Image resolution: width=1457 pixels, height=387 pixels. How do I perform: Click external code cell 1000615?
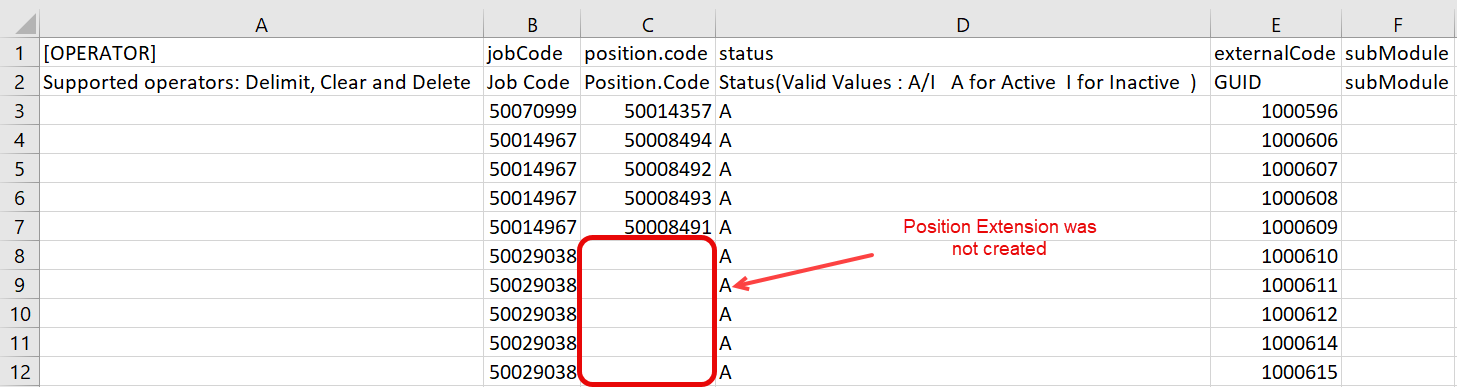(1276, 373)
